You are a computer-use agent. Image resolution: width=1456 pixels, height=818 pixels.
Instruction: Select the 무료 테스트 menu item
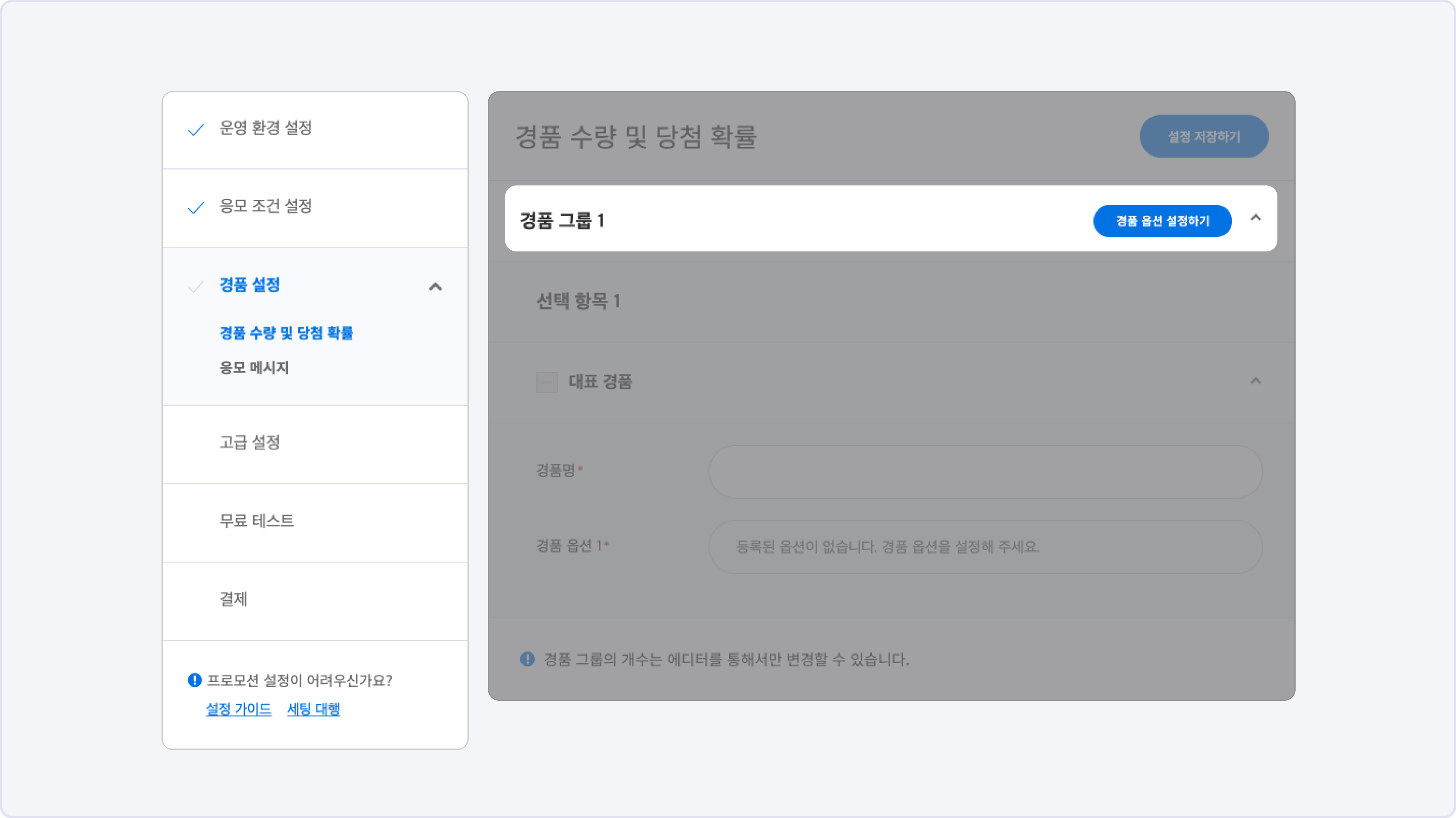257,521
